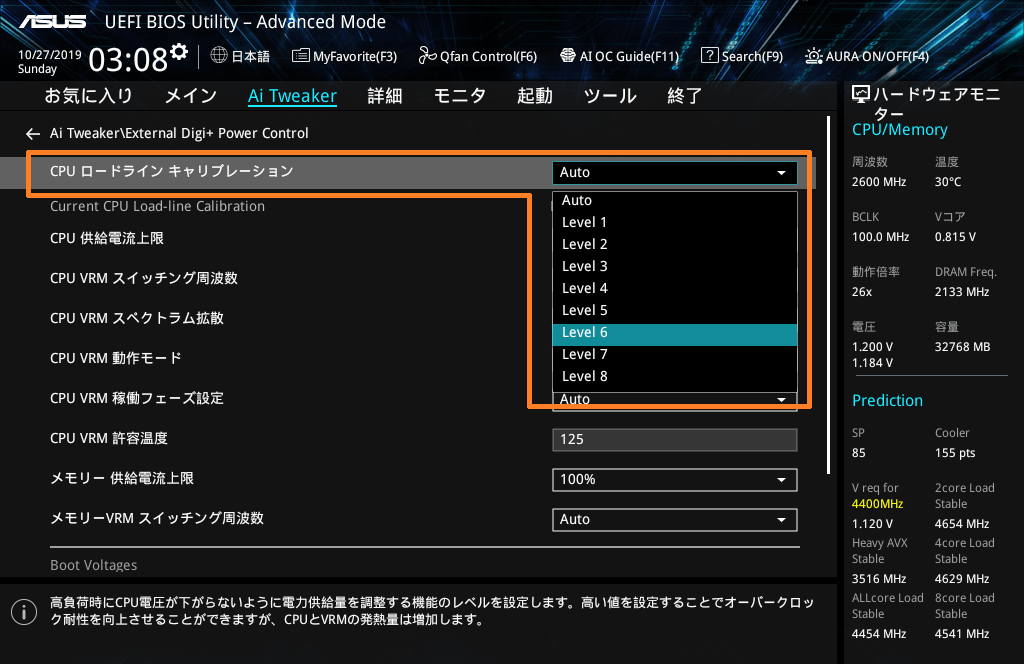Click the Search question mark icon
Image resolution: width=1024 pixels, height=664 pixels.
pos(709,55)
